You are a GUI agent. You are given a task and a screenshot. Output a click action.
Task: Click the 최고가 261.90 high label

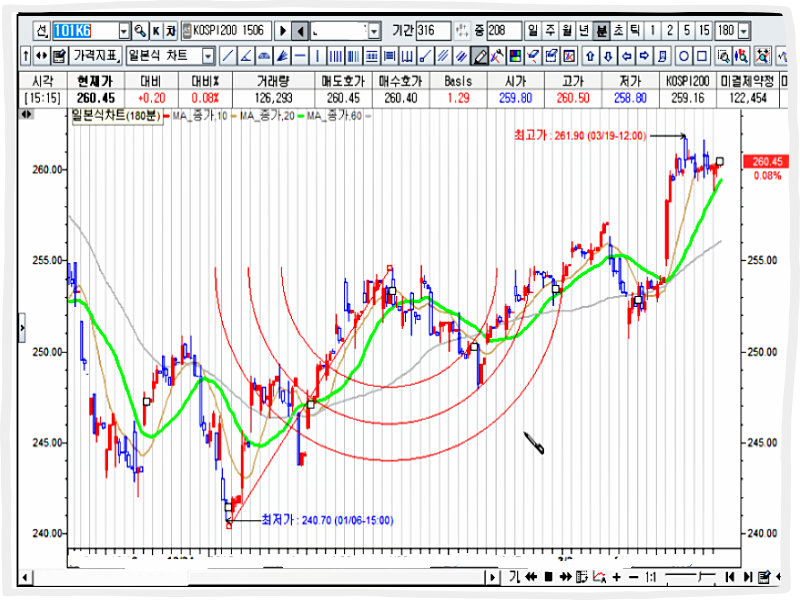pyautogui.click(x=581, y=136)
